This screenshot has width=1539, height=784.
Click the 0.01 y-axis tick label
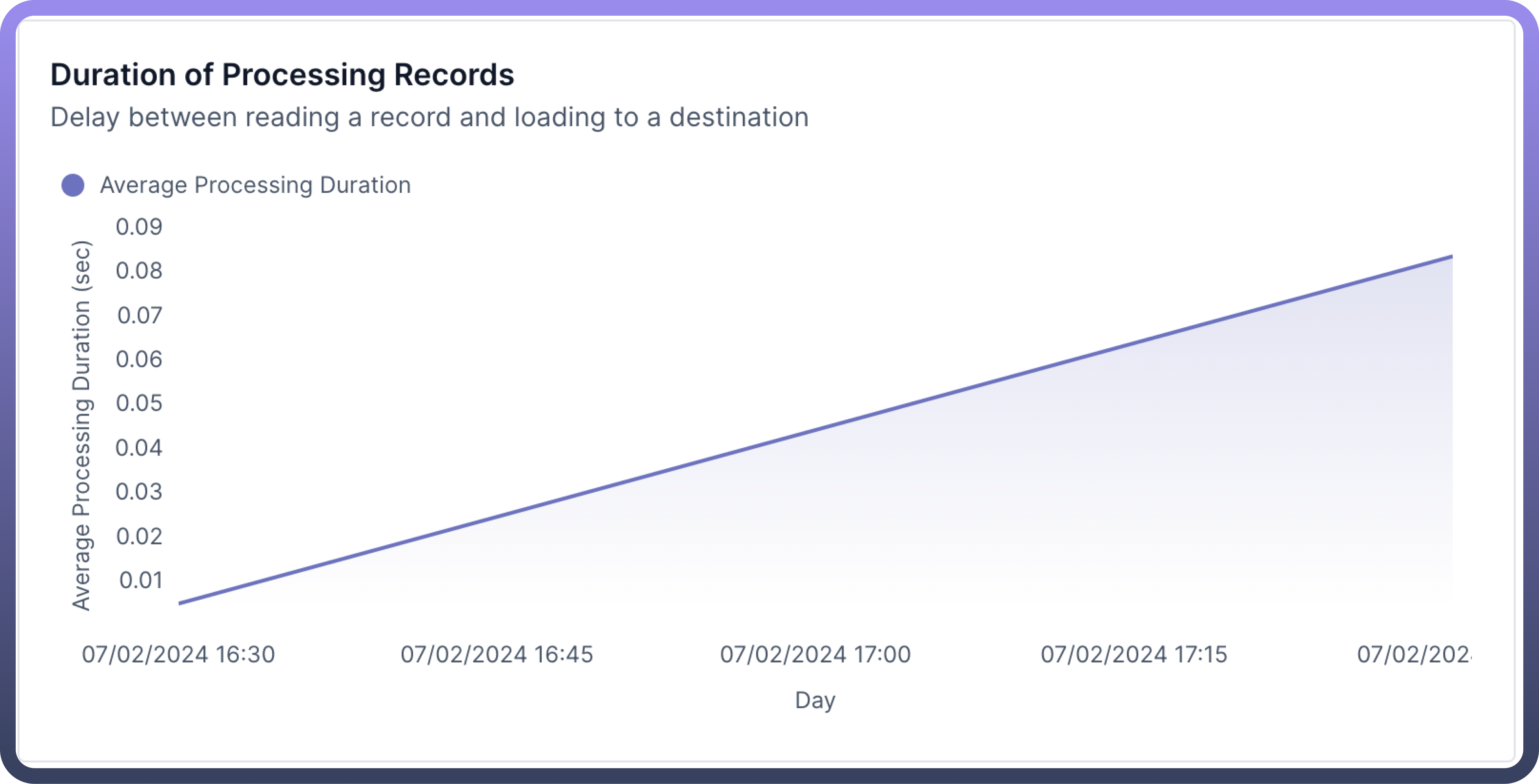tap(141, 580)
